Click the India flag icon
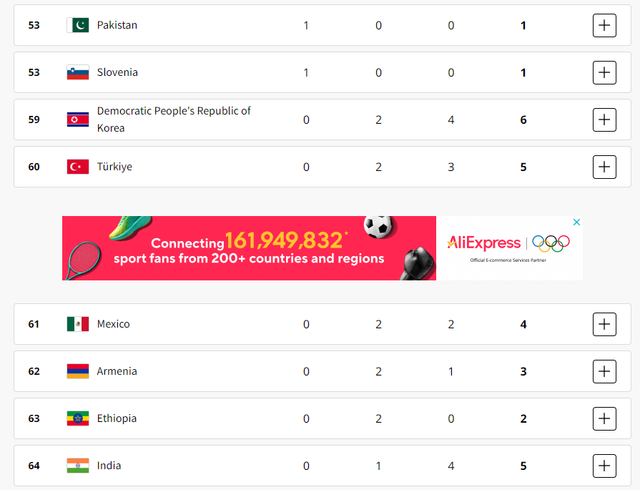640x490 pixels. click(78, 465)
